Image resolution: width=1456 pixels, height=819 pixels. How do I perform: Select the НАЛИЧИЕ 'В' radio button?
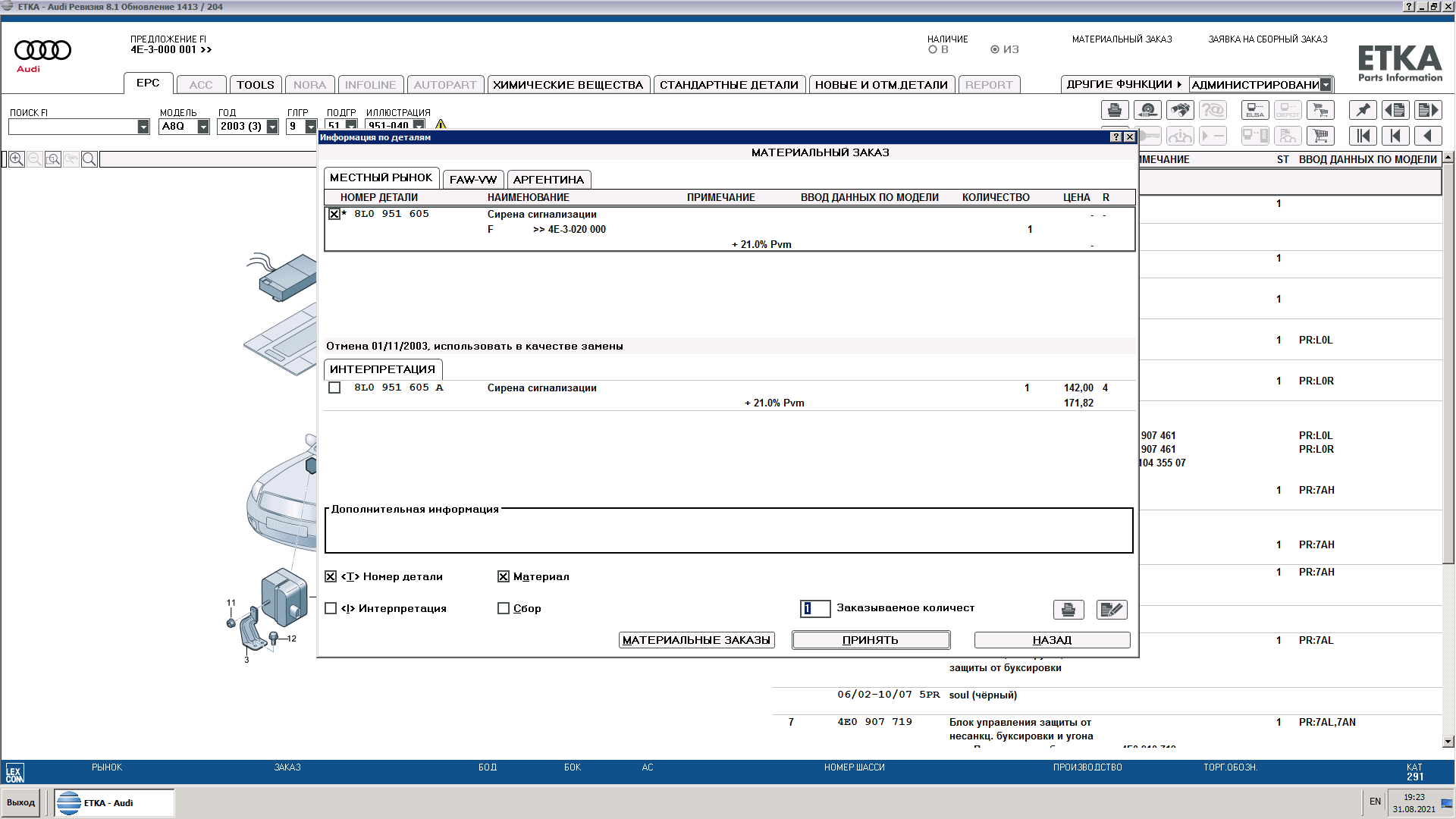tap(933, 49)
